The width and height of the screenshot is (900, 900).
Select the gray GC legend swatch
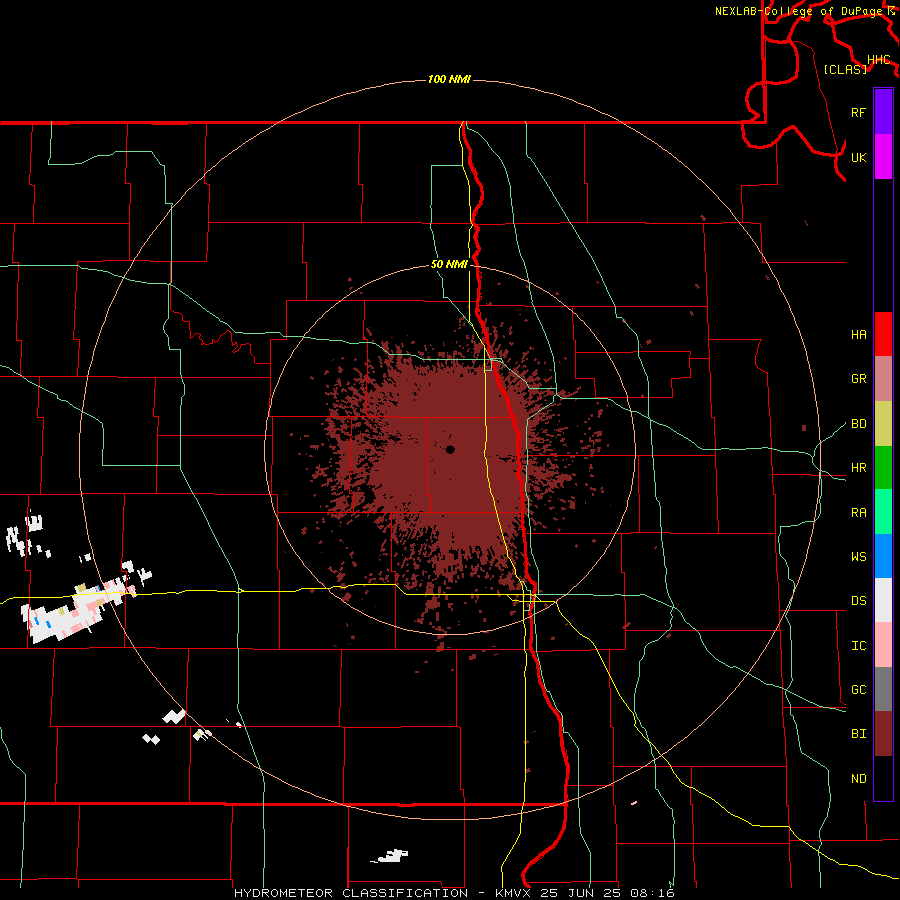coord(883,689)
